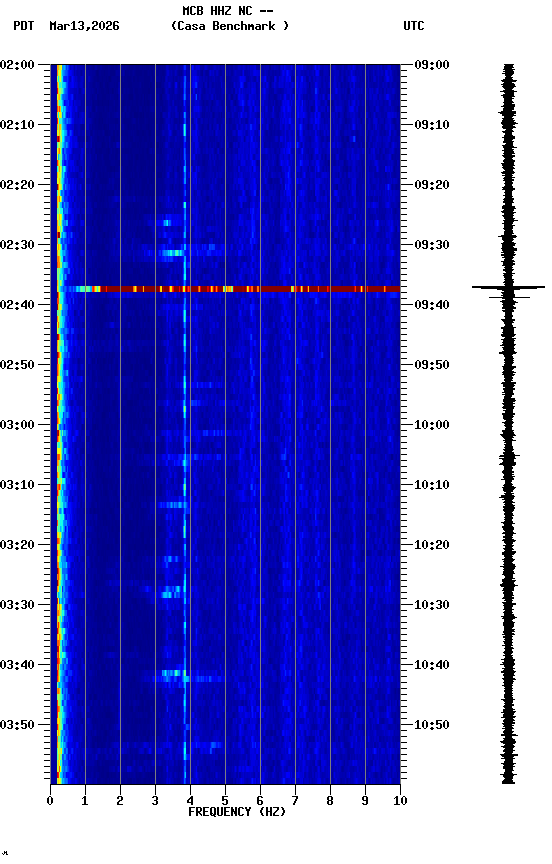
Task: Click frequency axis tick label '10'
Action: tap(400, 801)
